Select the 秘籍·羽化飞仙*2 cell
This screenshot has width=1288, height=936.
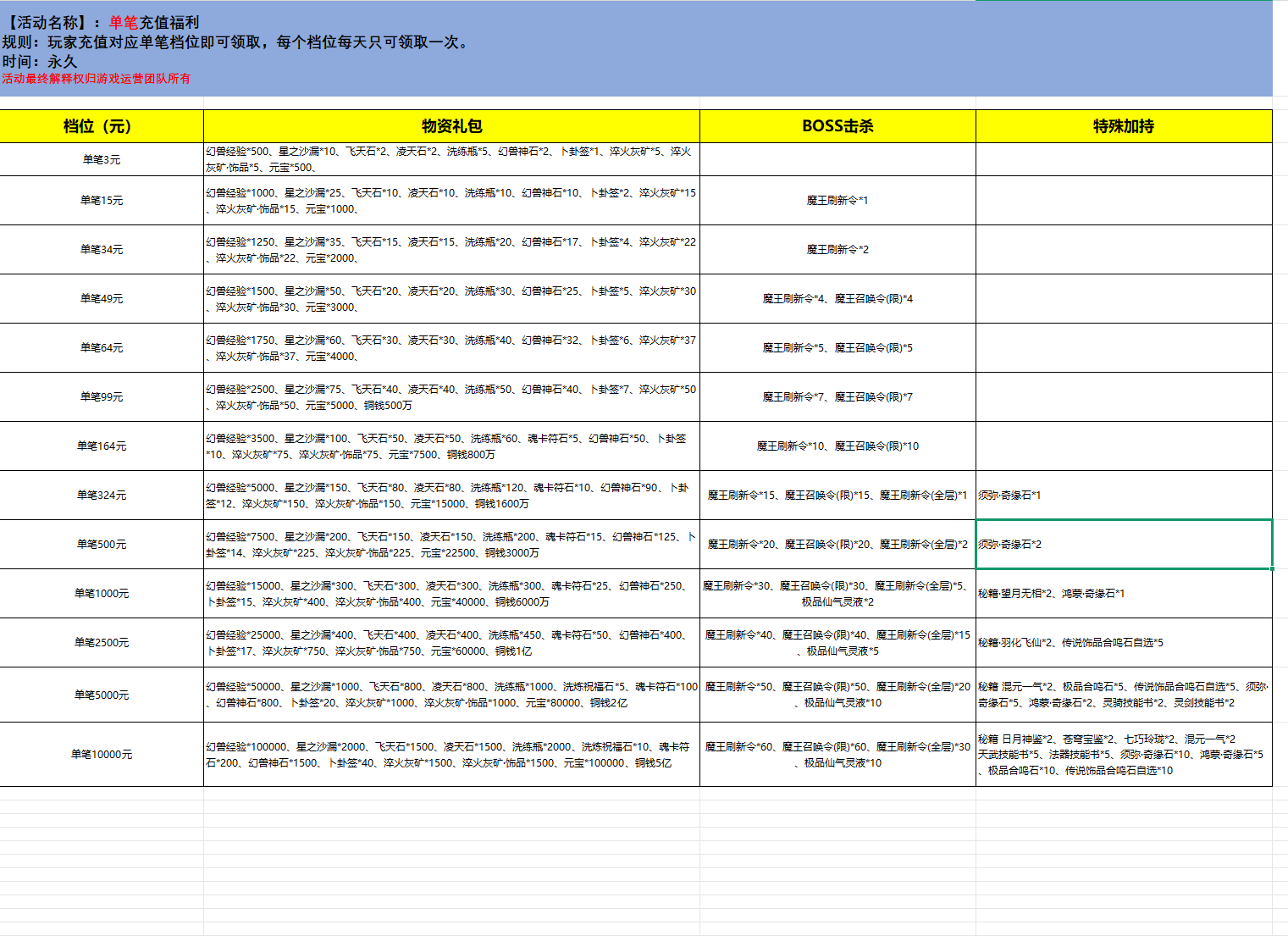(1123, 643)
